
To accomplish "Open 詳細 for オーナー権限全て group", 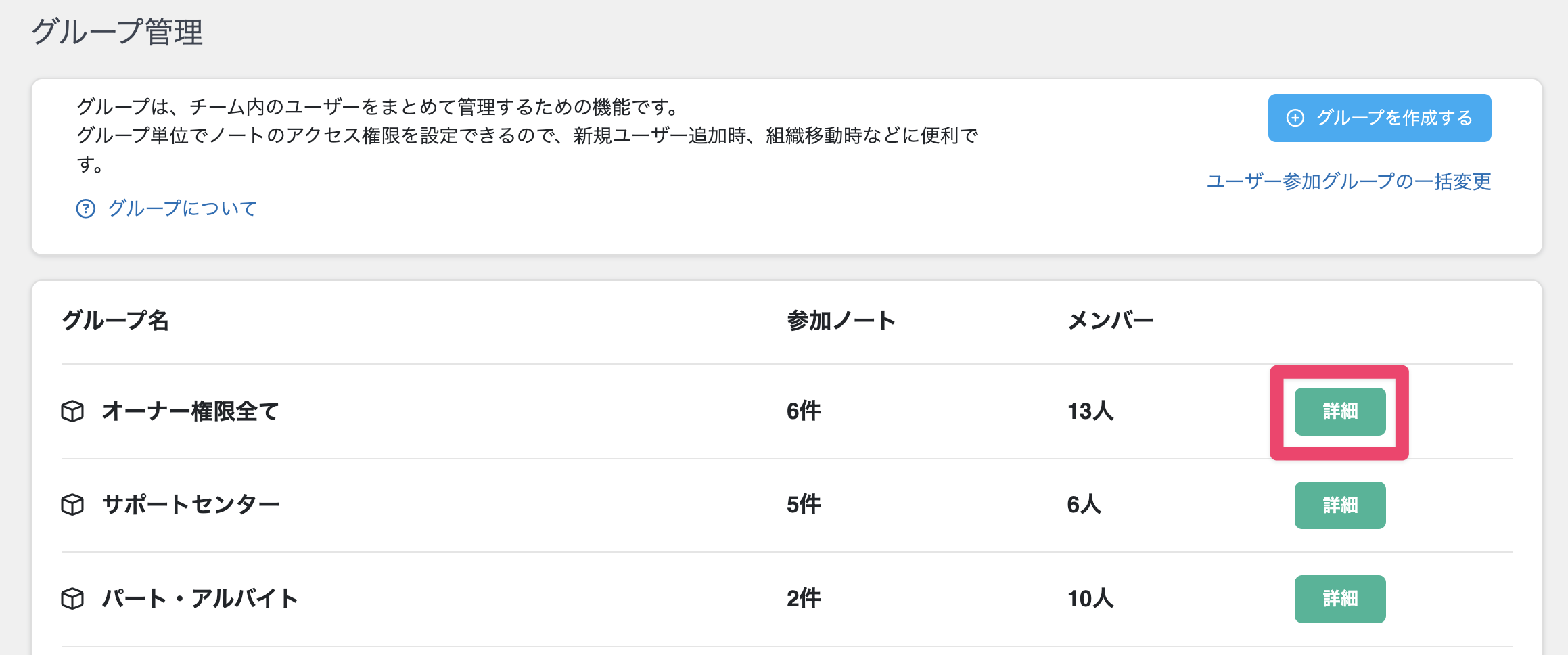I will click(1339, 411).
